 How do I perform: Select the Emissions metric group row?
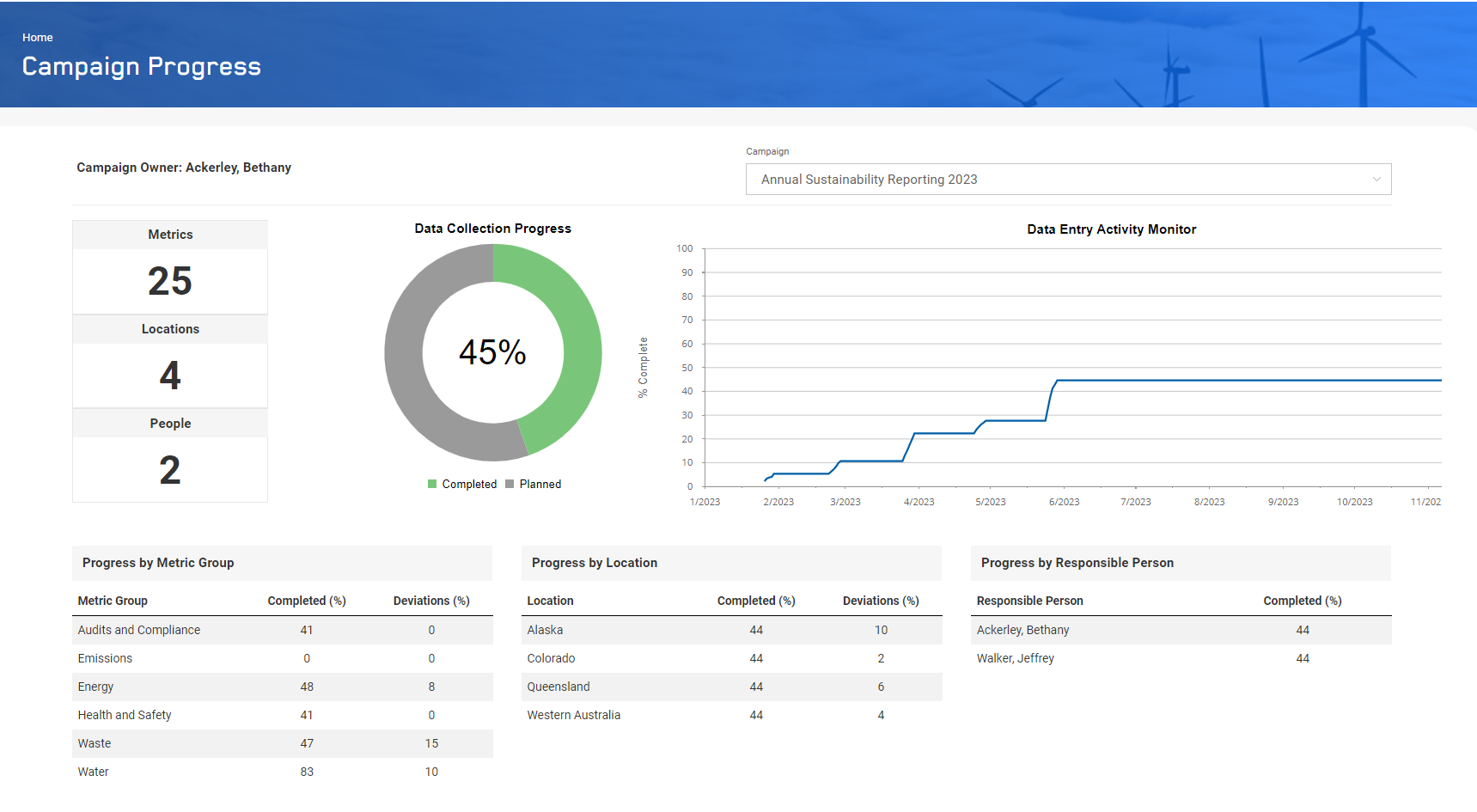pyautogui.click(x=105, y=658)
